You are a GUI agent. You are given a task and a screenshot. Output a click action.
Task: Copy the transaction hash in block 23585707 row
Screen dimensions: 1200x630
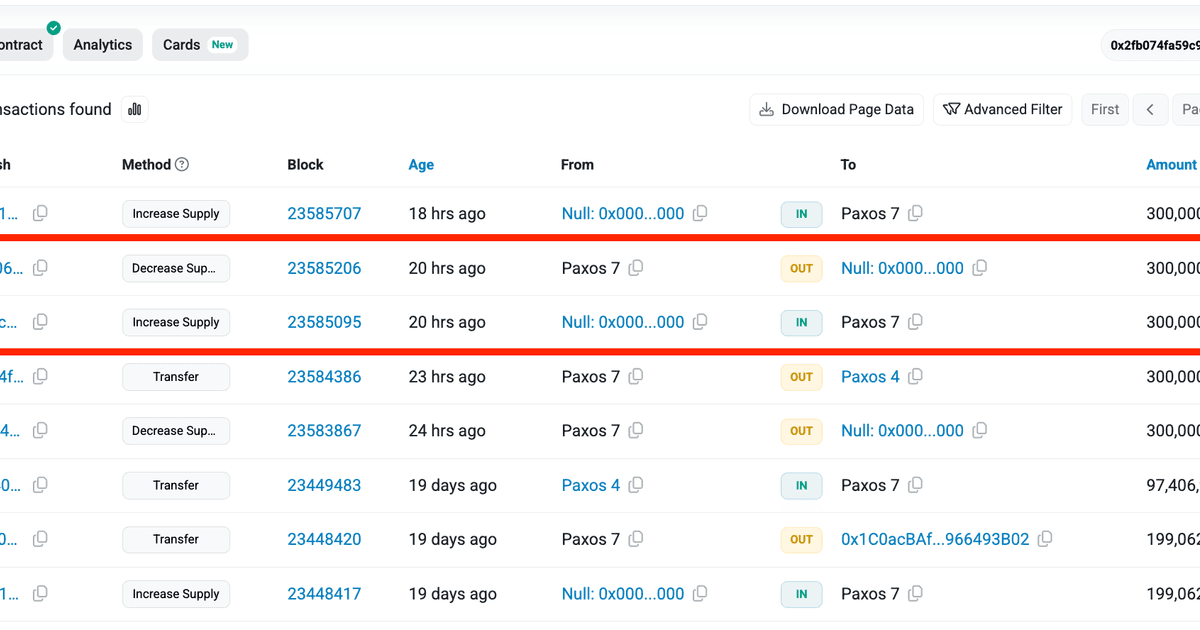tap(40, 213)
